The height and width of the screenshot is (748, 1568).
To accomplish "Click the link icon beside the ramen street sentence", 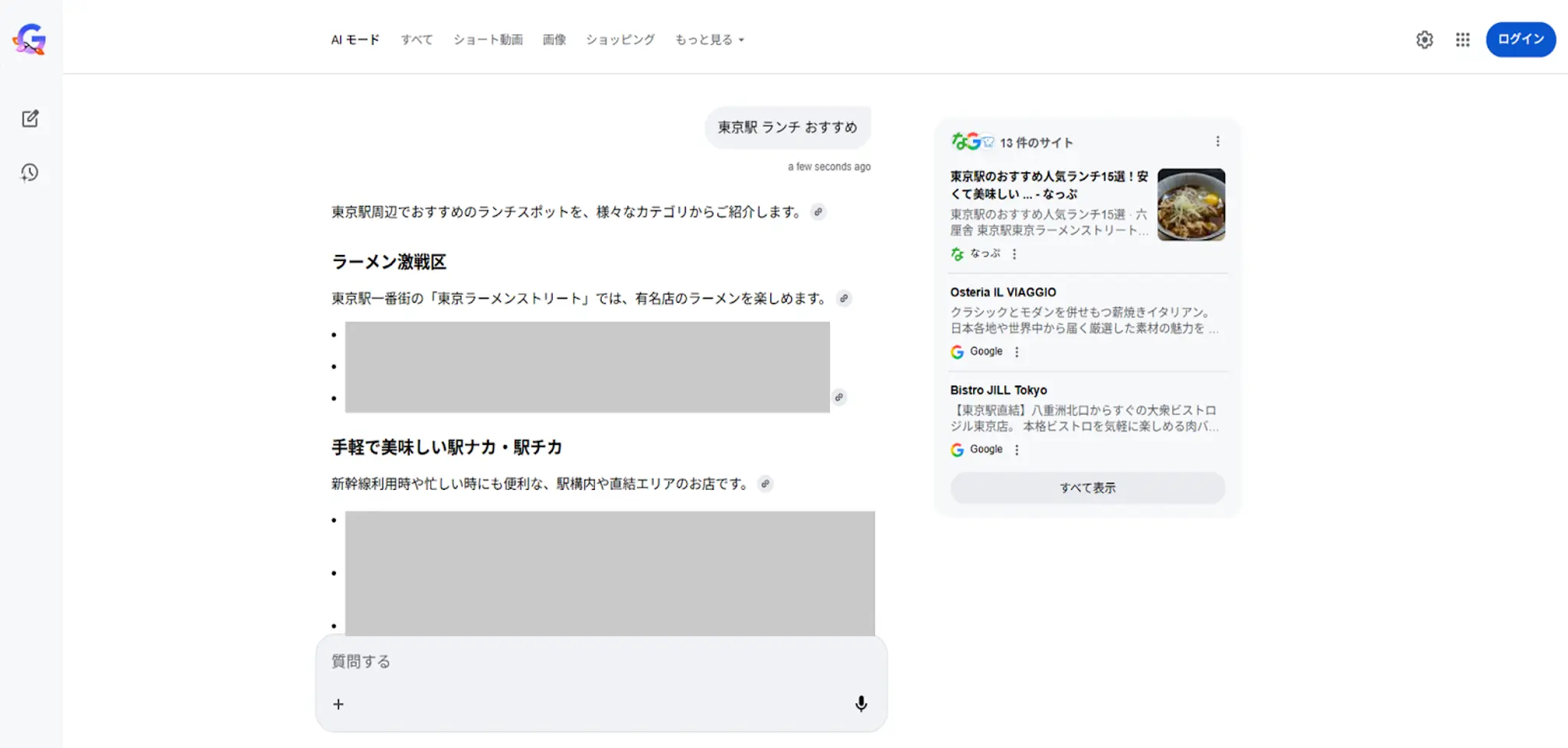I will click(844, 299).
